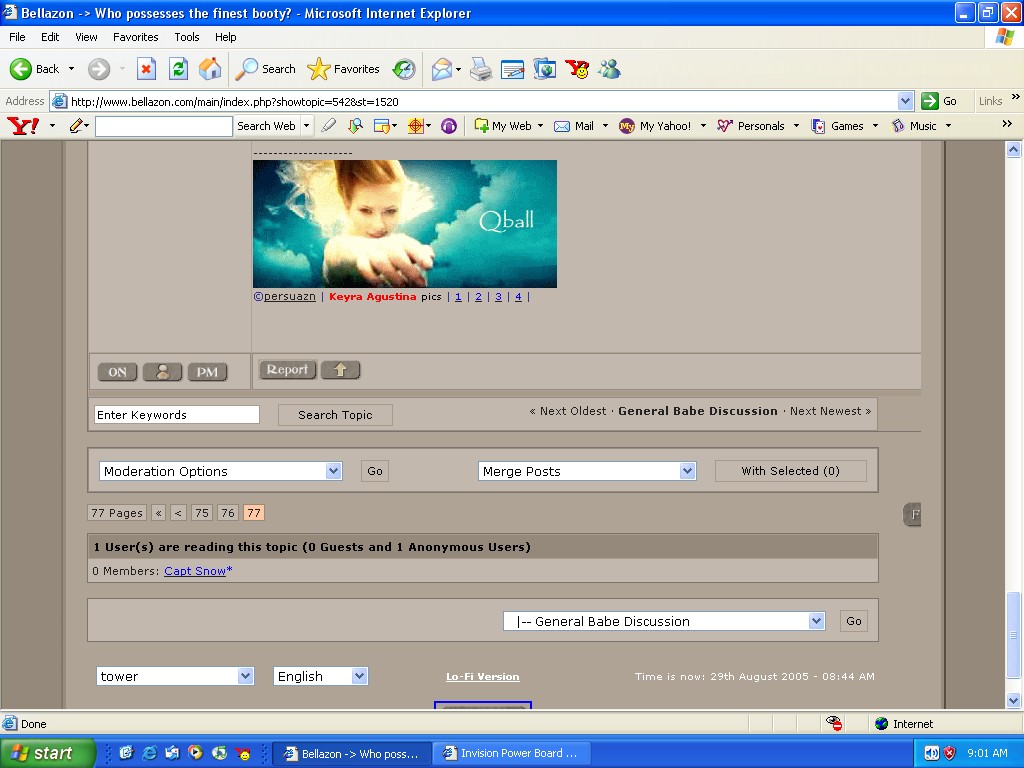This screenshot has height=768, width=1024.
Task: Click the Refresh page icon
Action: click(x=178, y=69)
